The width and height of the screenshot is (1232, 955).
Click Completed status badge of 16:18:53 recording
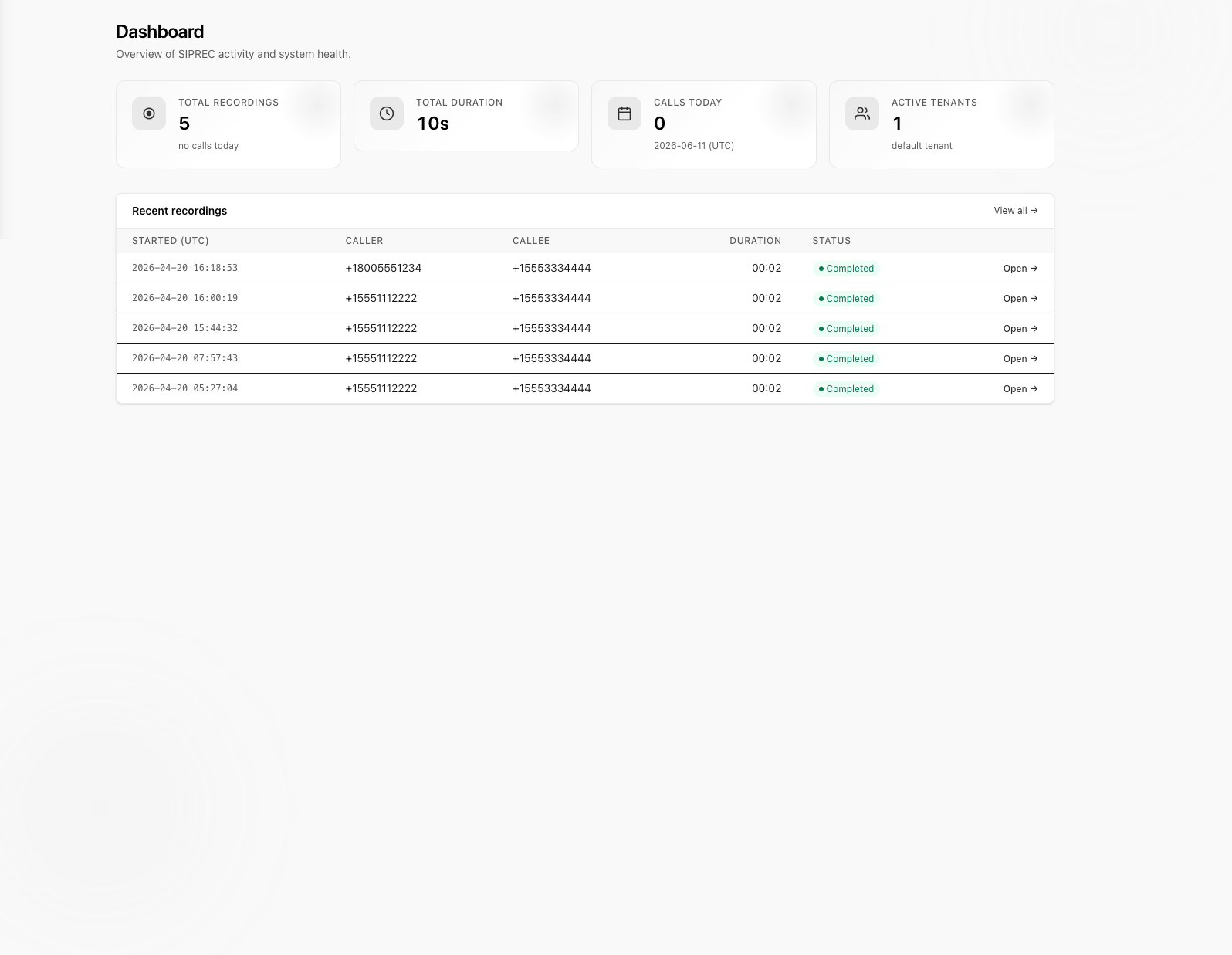coord(846,269)
